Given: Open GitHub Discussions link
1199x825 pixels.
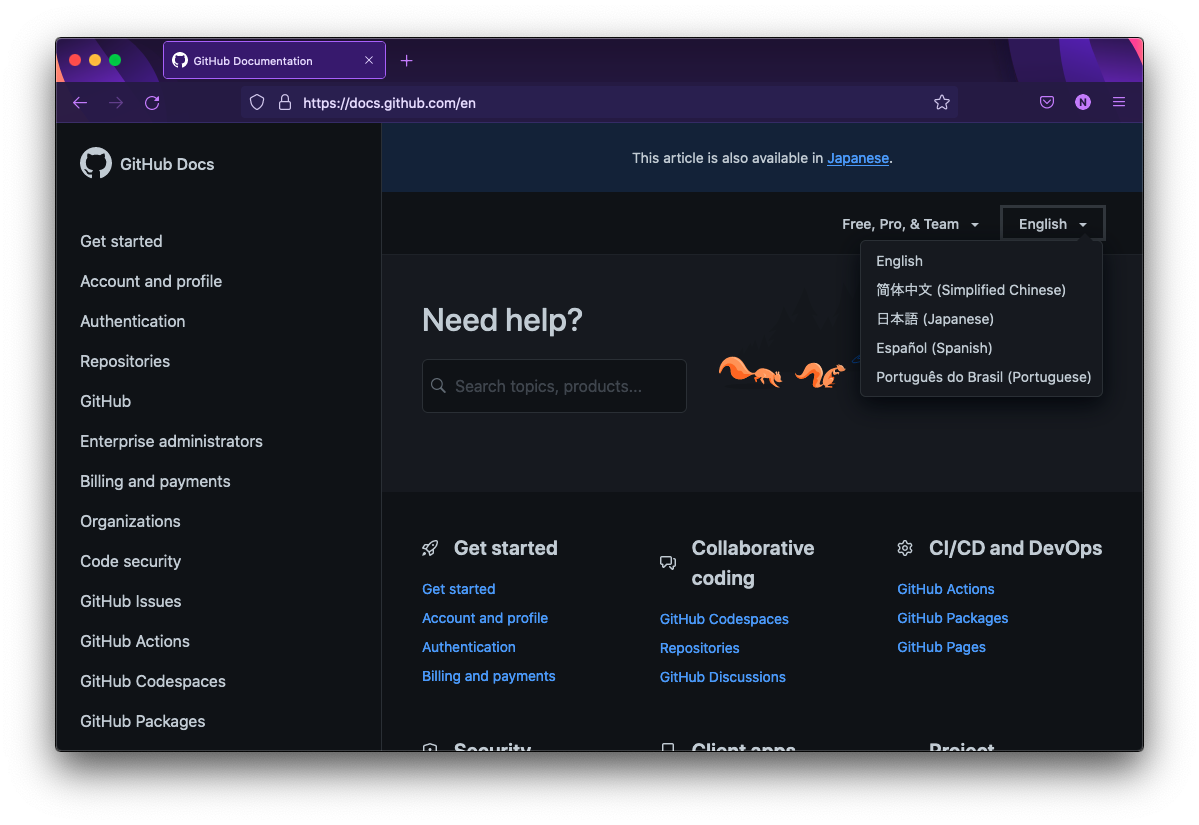Looking at the screenshot, I should [x=723, y=677].
